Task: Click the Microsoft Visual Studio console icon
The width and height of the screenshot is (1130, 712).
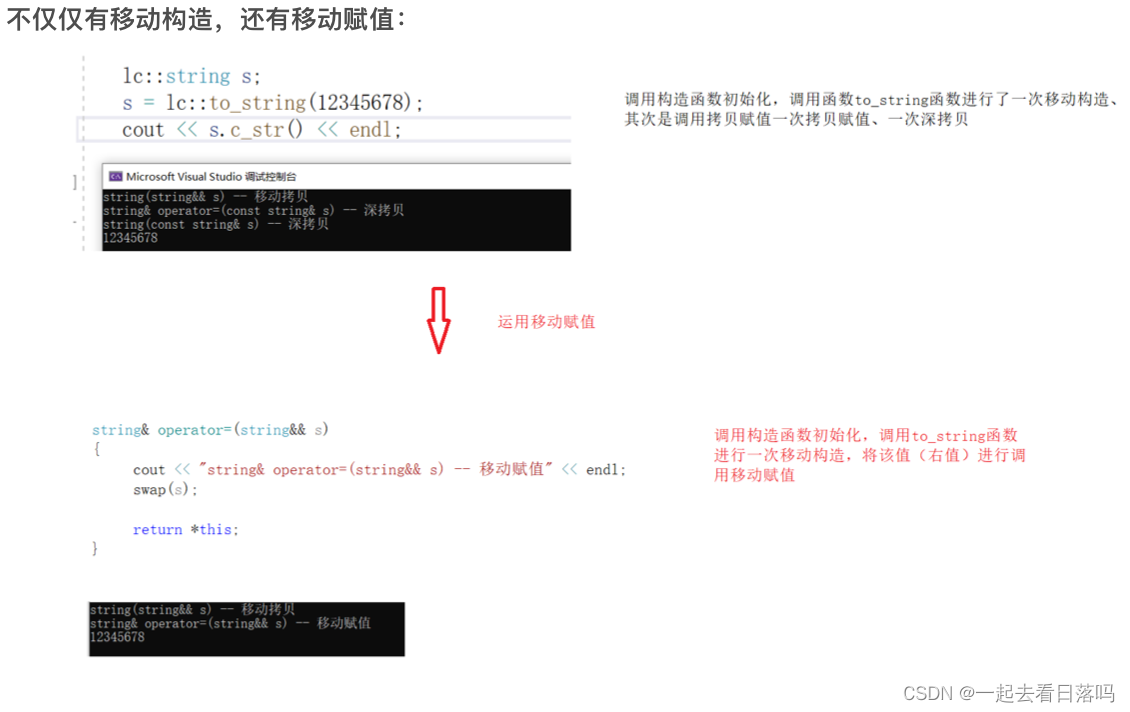Action: [x=116, y=176]
